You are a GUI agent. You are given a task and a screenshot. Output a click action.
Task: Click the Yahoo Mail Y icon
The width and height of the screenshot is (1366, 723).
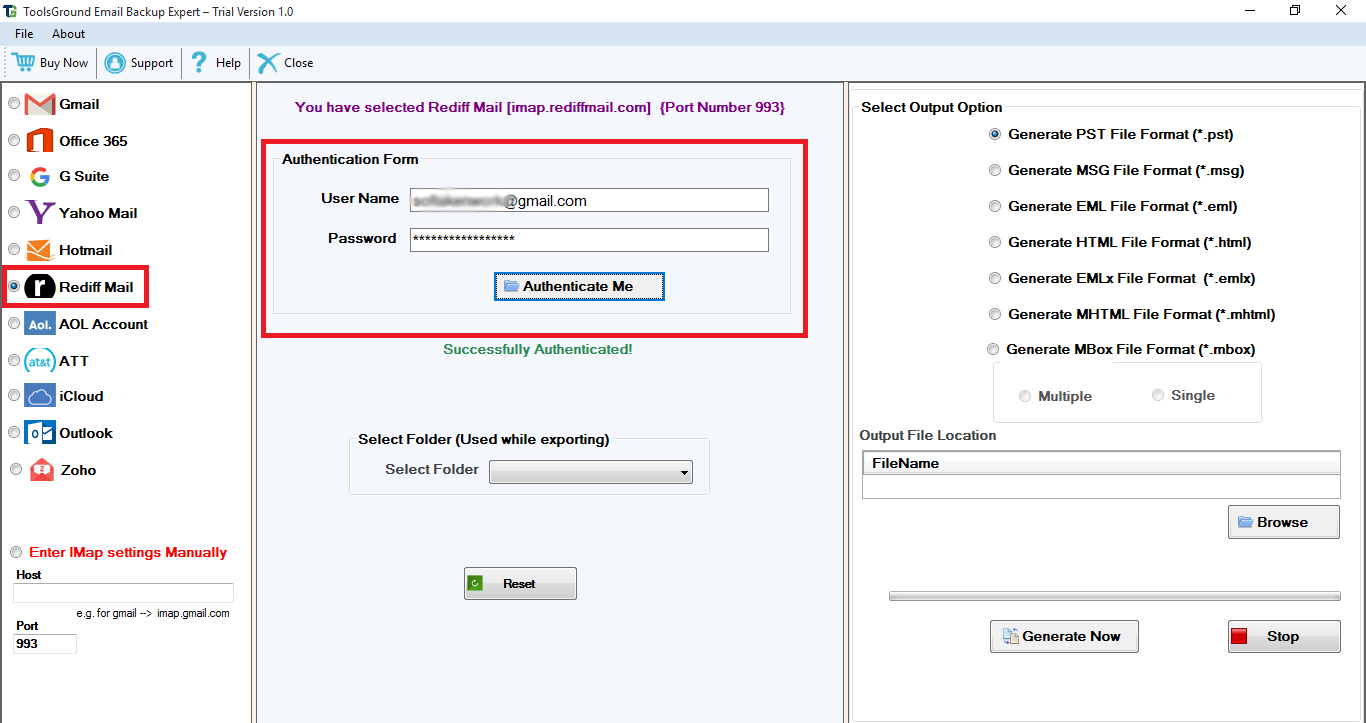point(40,212)
